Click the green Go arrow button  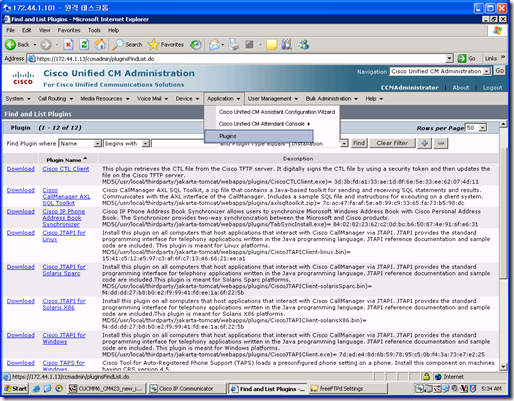point(462,59)
